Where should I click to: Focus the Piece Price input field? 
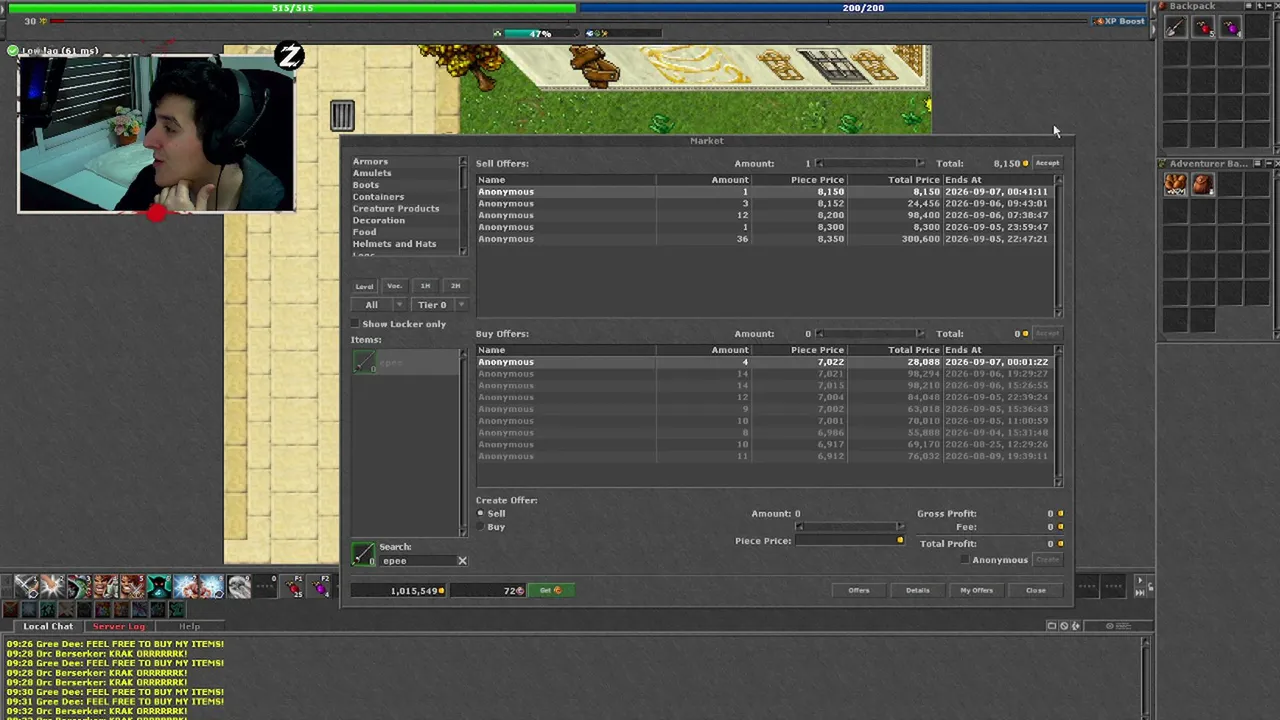tap(850, 541)
